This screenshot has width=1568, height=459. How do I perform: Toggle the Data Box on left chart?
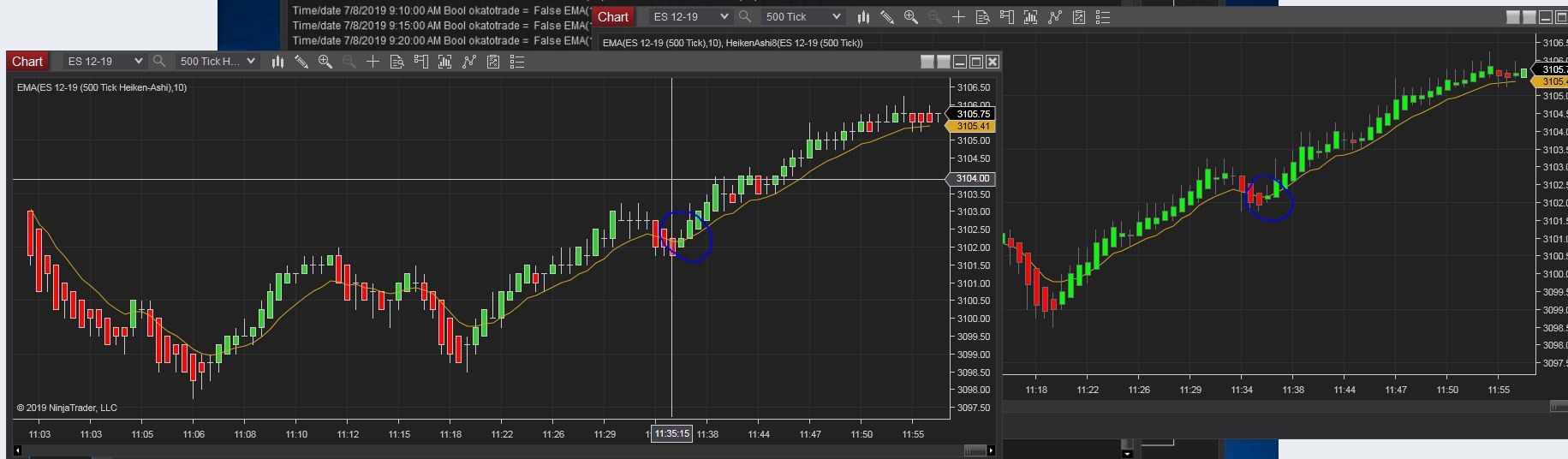[x=396, y=62]
